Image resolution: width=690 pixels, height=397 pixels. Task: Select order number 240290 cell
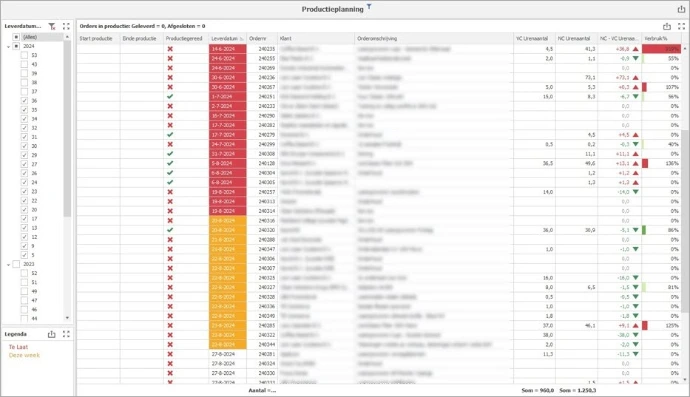(x=262, y=116)
